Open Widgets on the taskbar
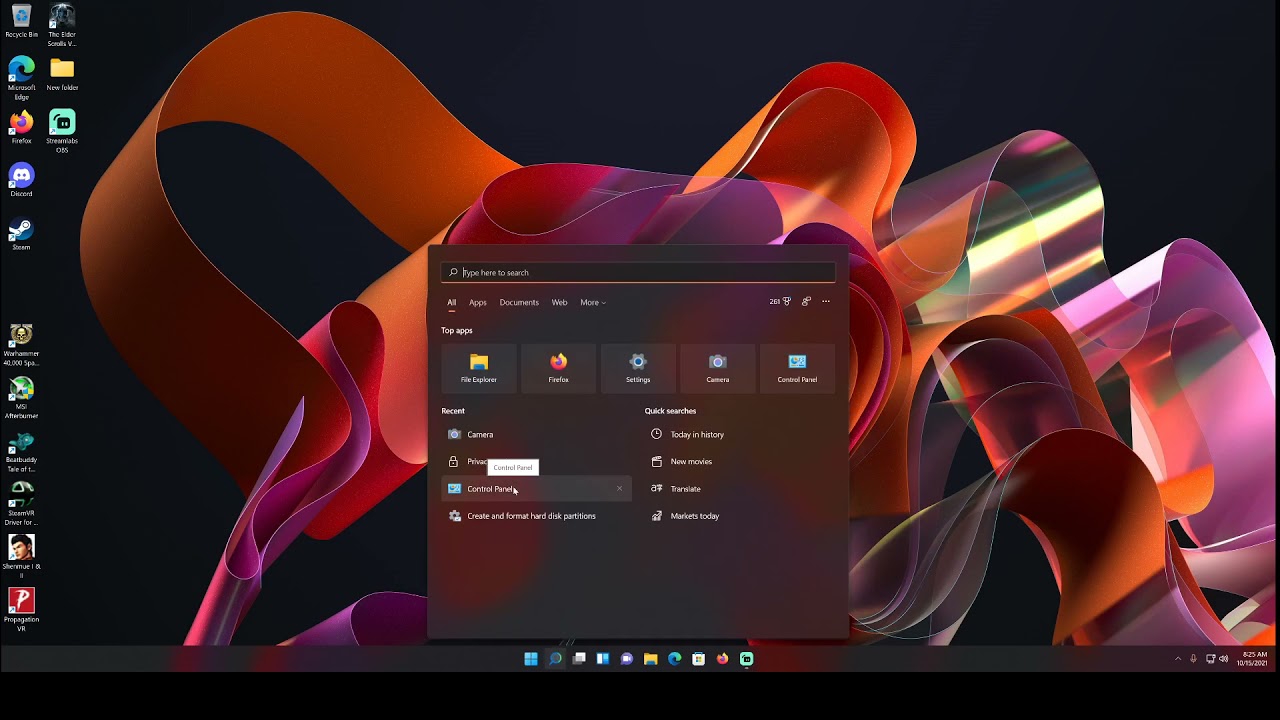Viewport: 1280px width, 720px height. click(x=603, y=659)
